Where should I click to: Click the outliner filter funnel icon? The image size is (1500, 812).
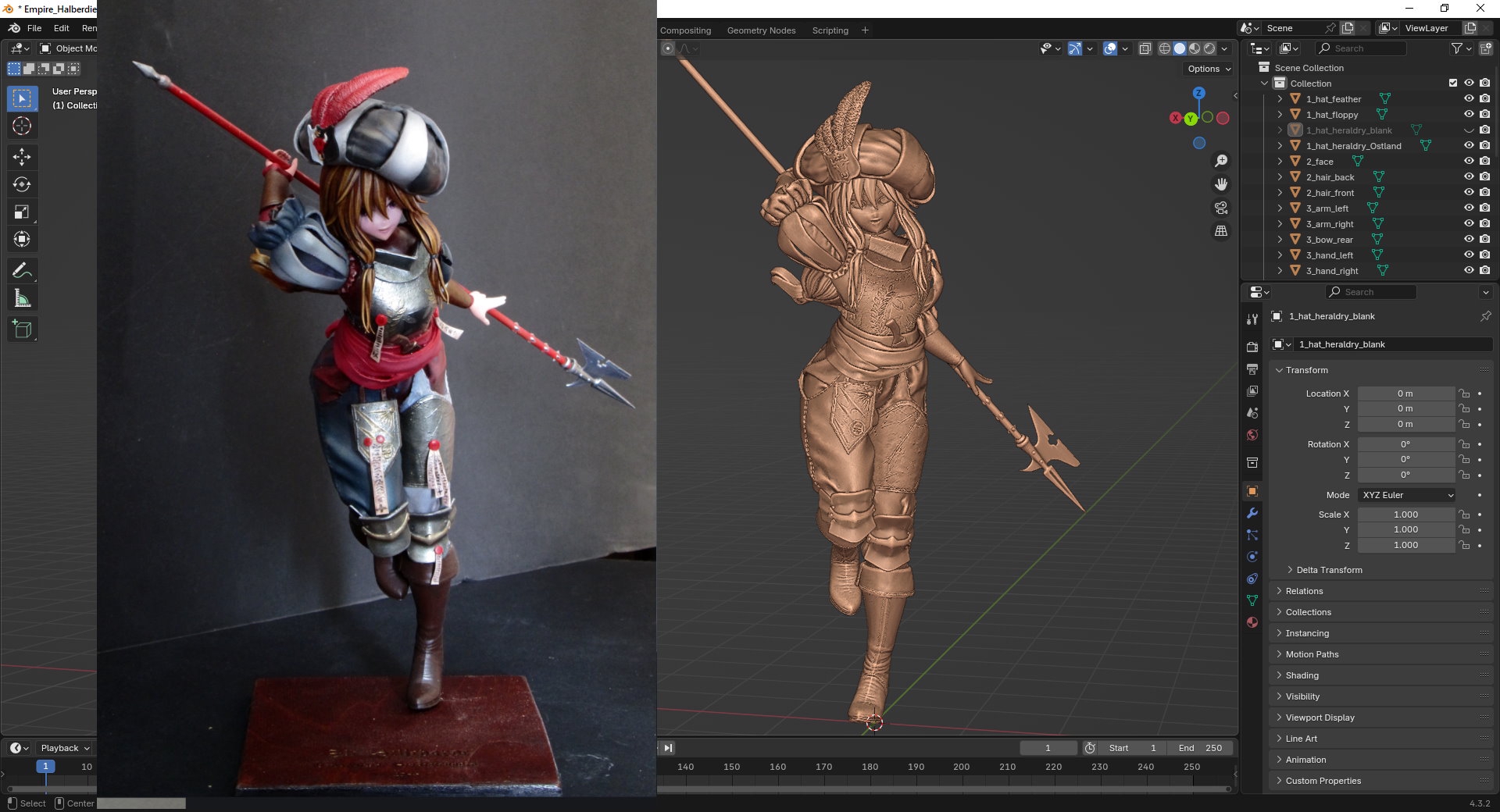[x=1457, y=48]
